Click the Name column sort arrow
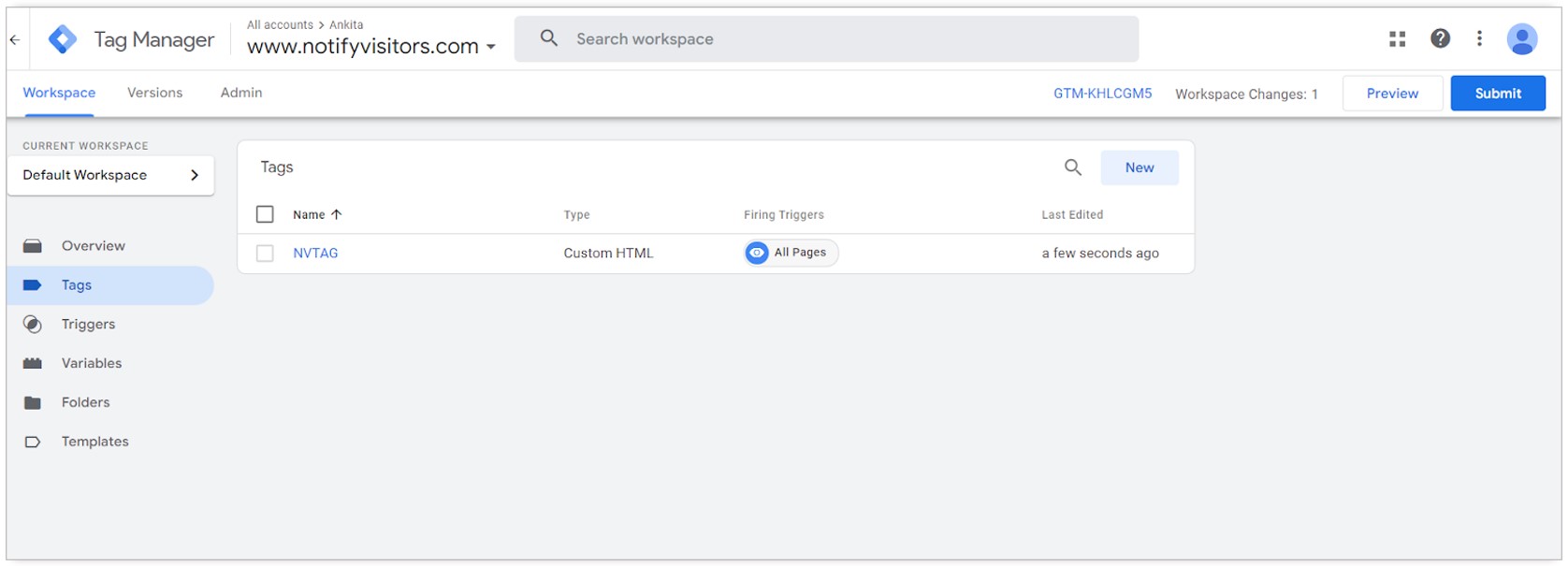Image resolution: width=1568 pixels, height=566 pixels. pyautogui.click(x=337, y=214)
